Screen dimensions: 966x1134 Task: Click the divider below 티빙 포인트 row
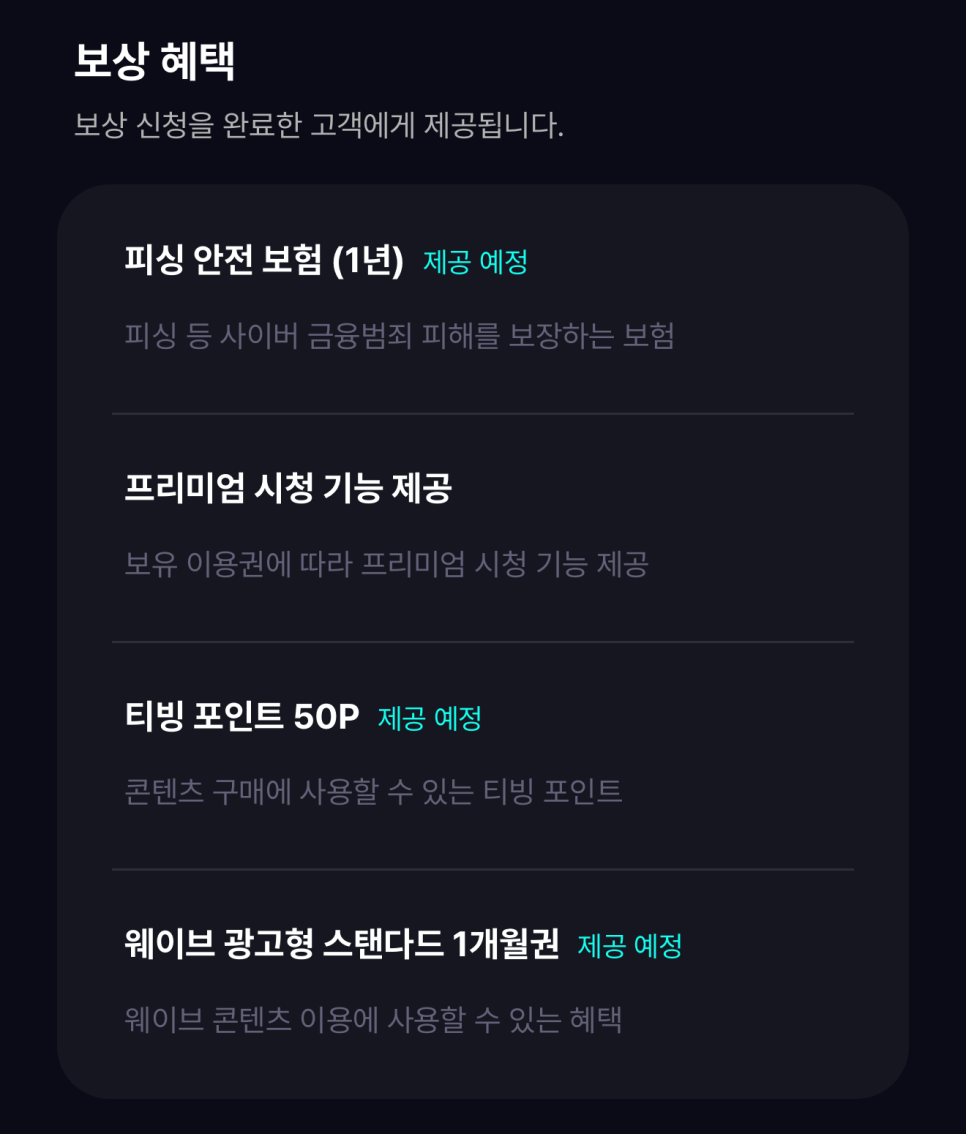(x=483, y=869)
